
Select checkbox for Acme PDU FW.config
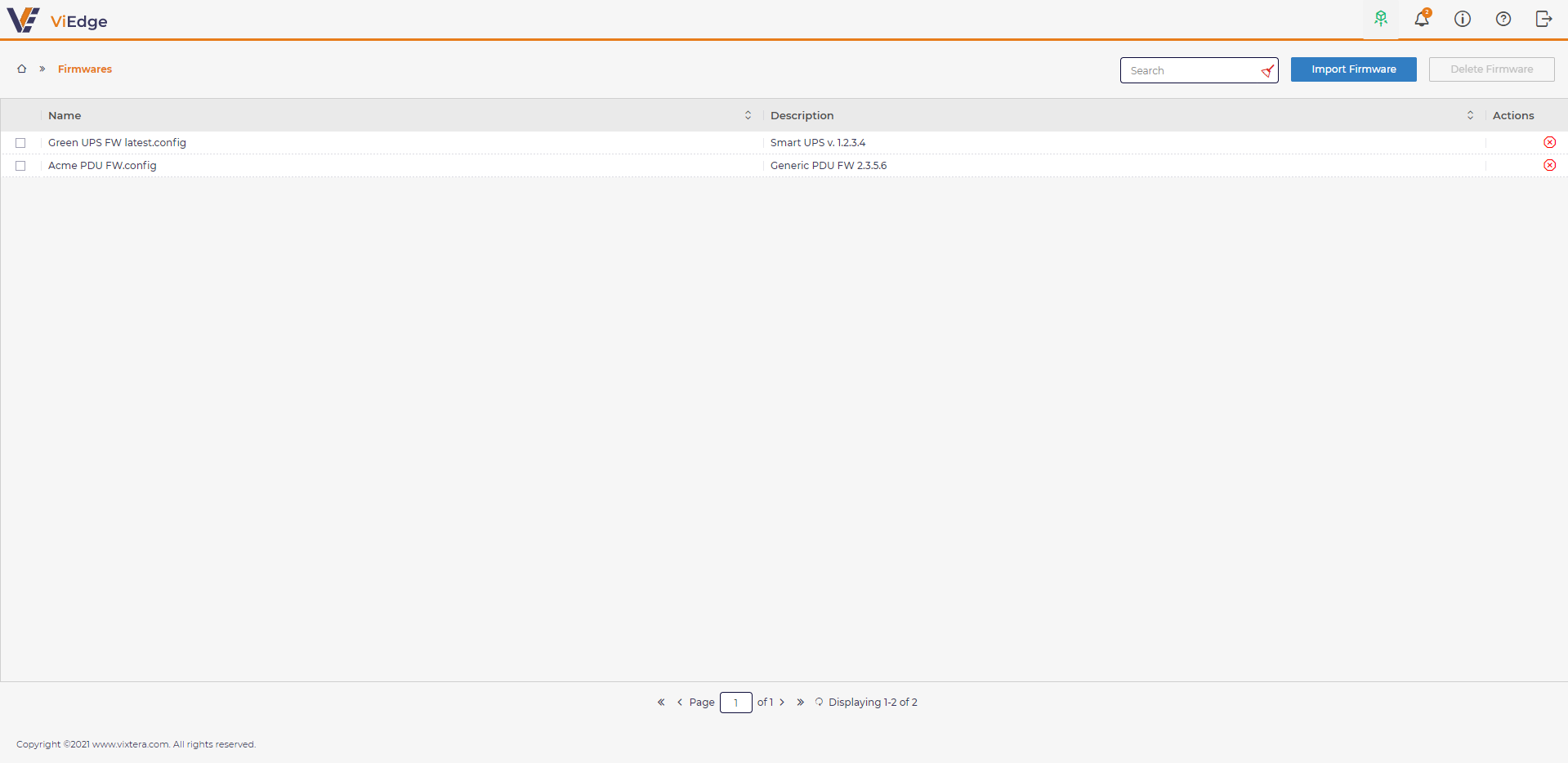click(20, 166)
